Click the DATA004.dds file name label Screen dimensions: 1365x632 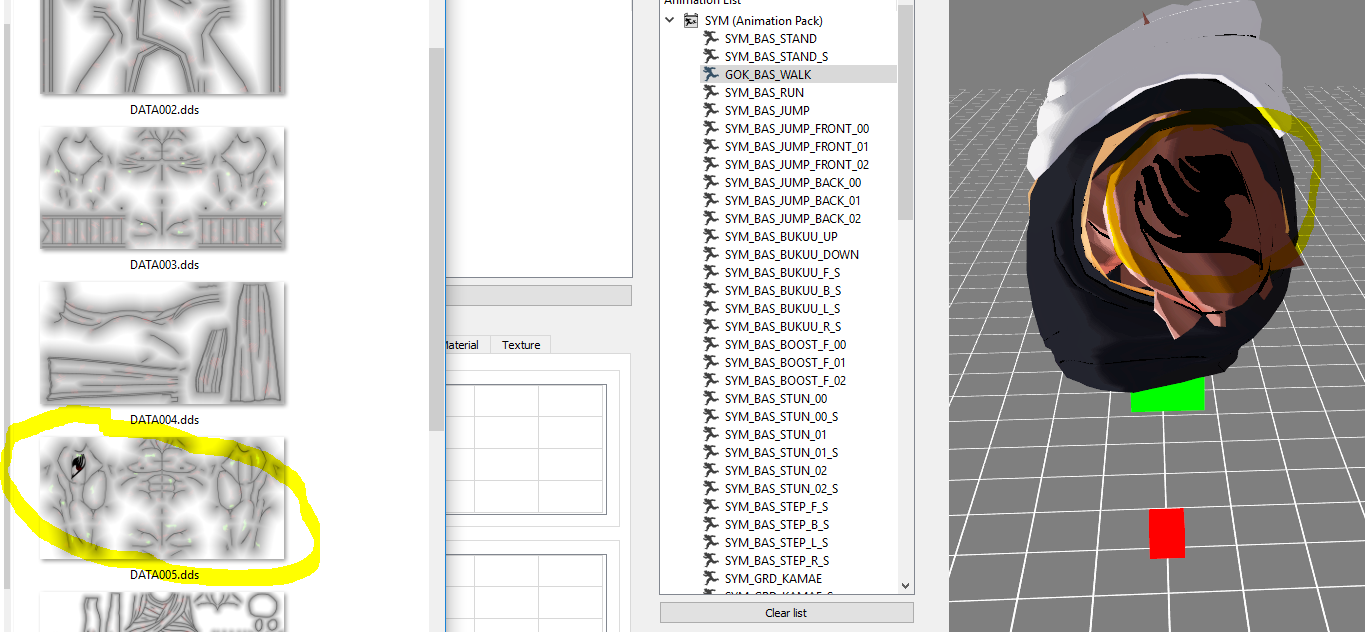point(165,420)
